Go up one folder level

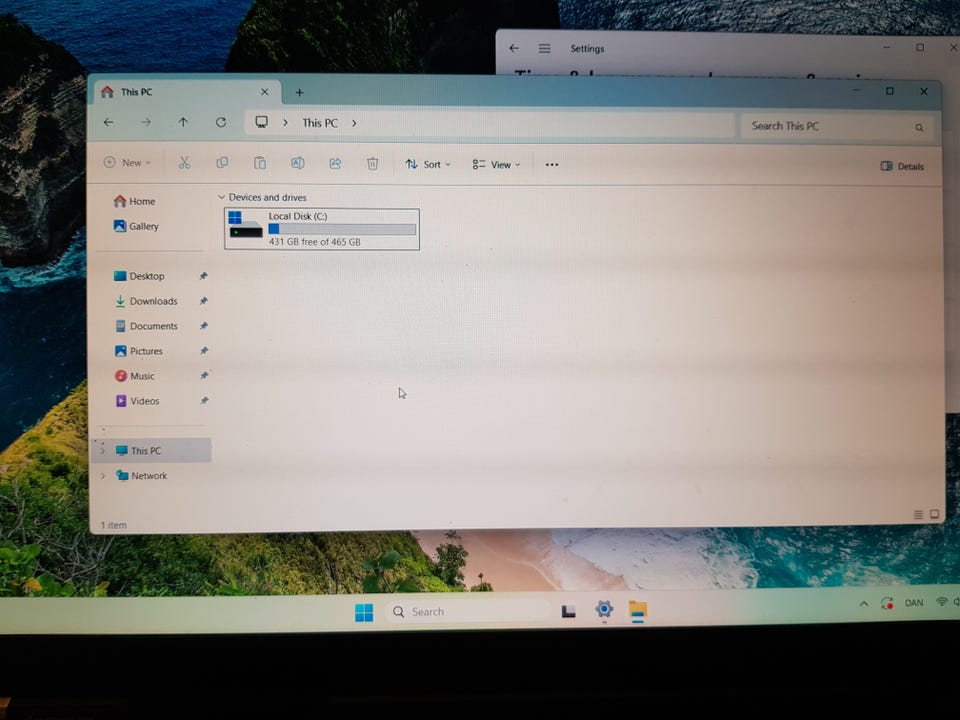183,122
